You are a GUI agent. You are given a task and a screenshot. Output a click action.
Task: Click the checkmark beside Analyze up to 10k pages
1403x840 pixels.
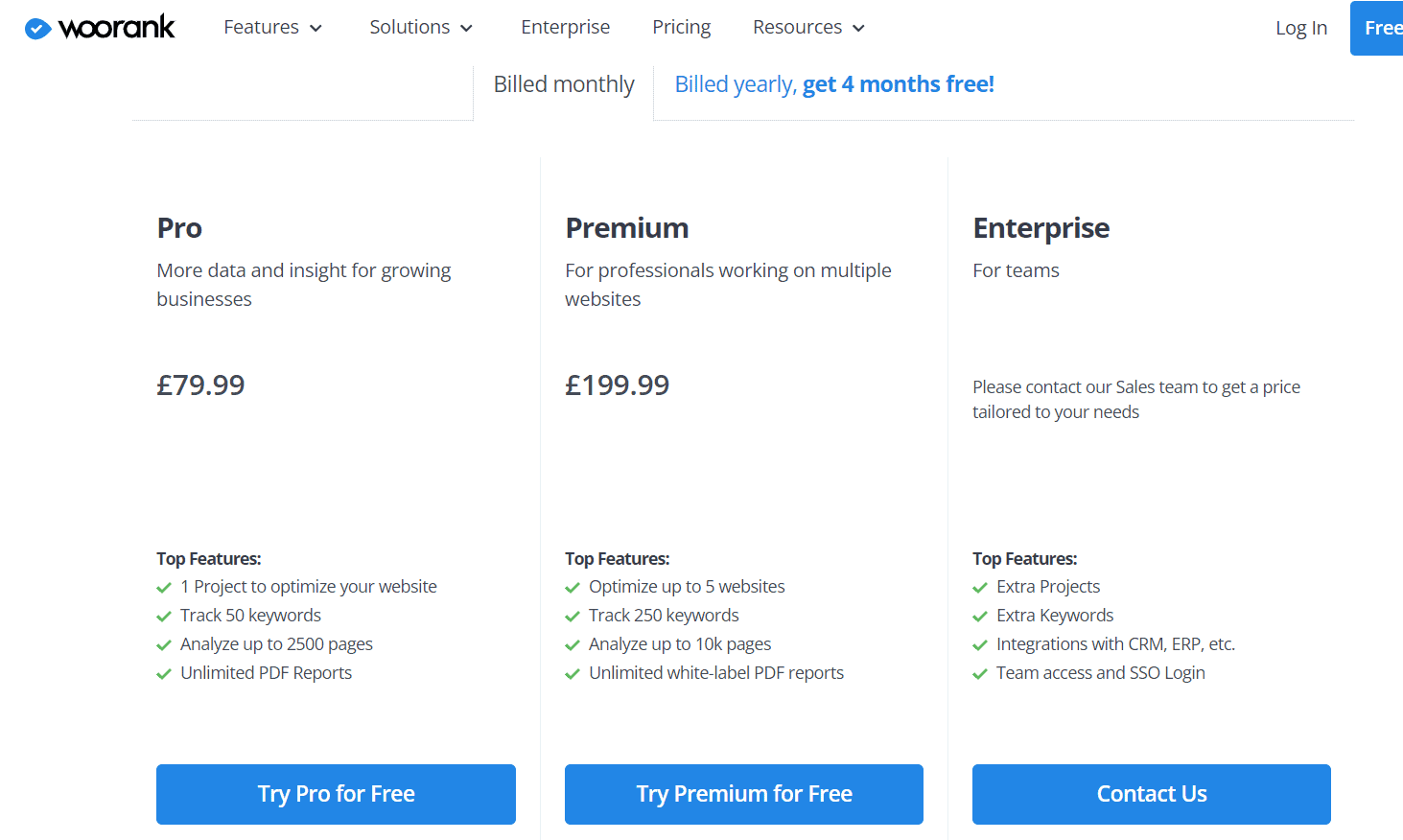(x=573, y=645)
